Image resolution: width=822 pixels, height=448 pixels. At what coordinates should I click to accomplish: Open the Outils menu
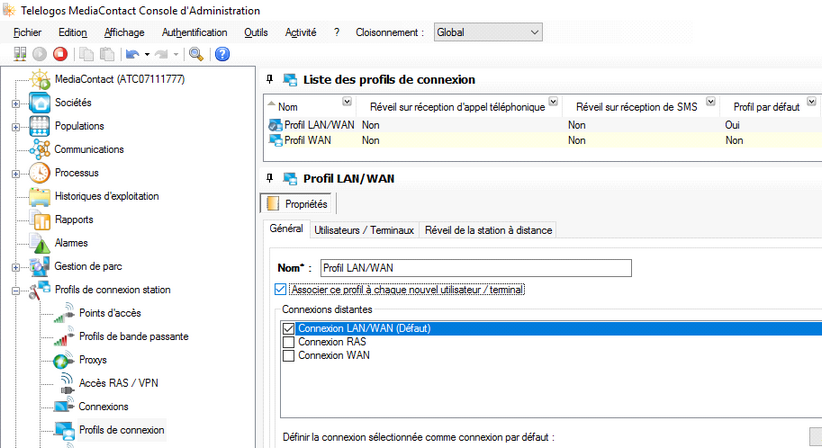pyautogui.click(x=256, y=32)
